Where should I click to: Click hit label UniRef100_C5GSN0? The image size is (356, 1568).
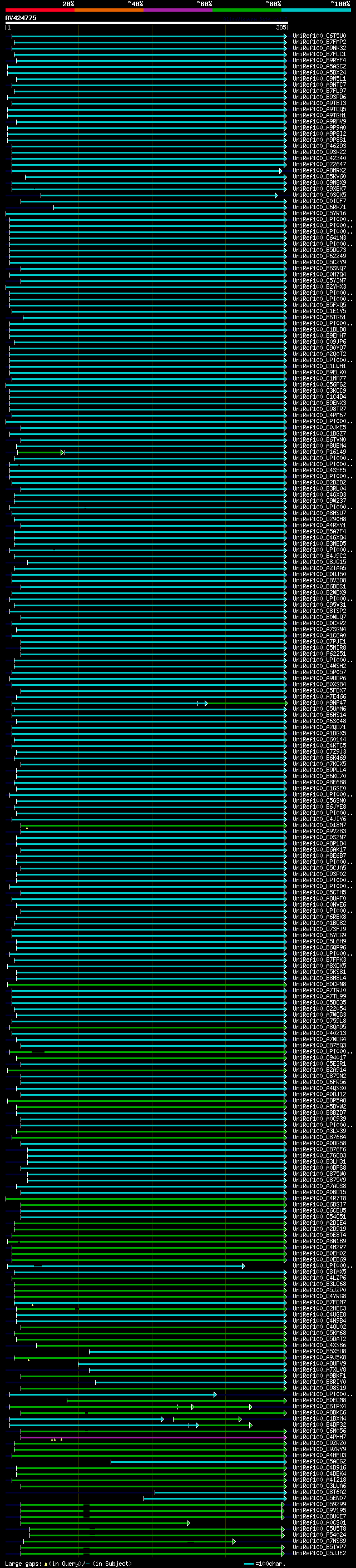click(319, 801)
